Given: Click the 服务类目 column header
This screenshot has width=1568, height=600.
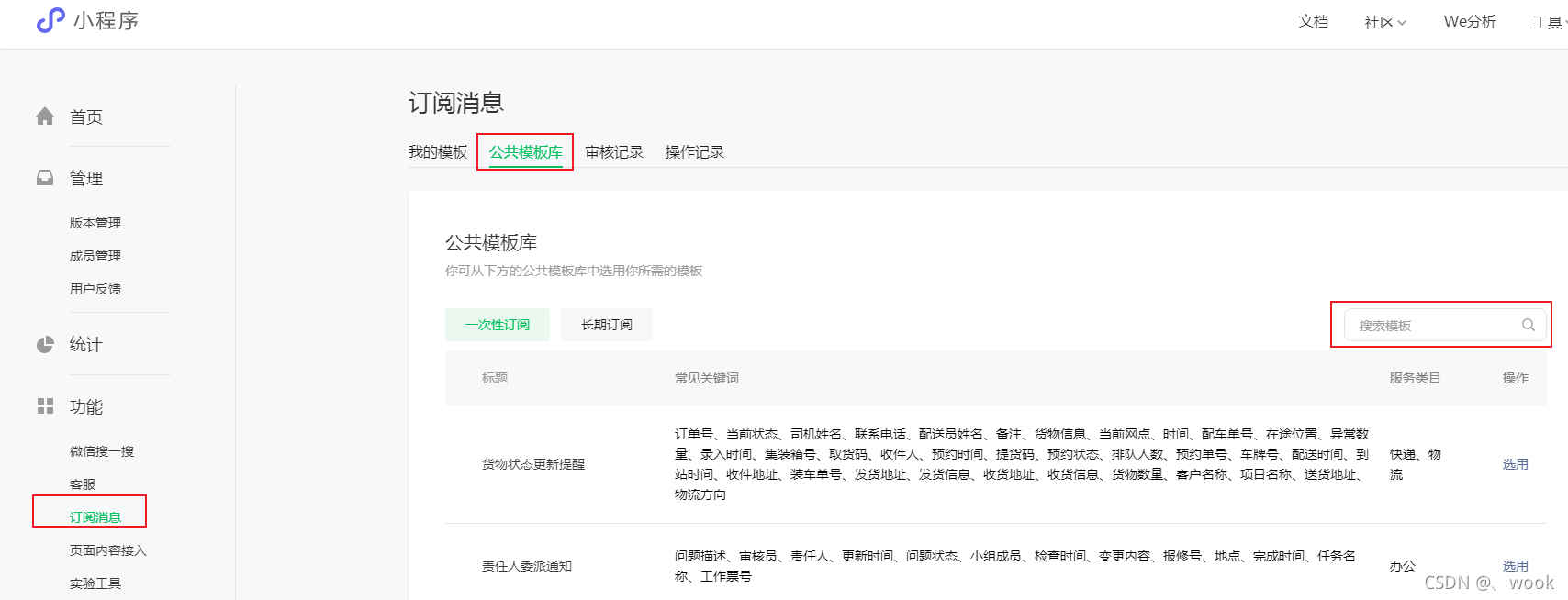Looking at the screenshot, I should (x=1415, y=378).
